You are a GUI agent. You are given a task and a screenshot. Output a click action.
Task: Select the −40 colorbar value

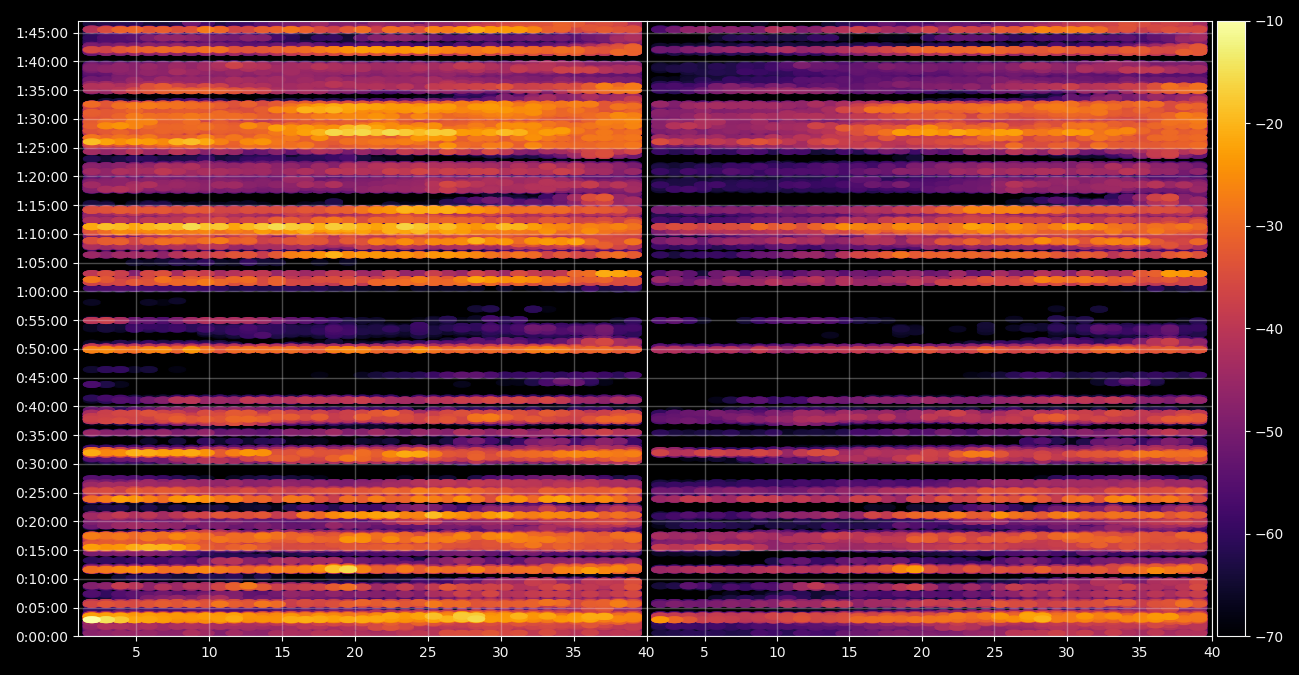coord(1270,329)
